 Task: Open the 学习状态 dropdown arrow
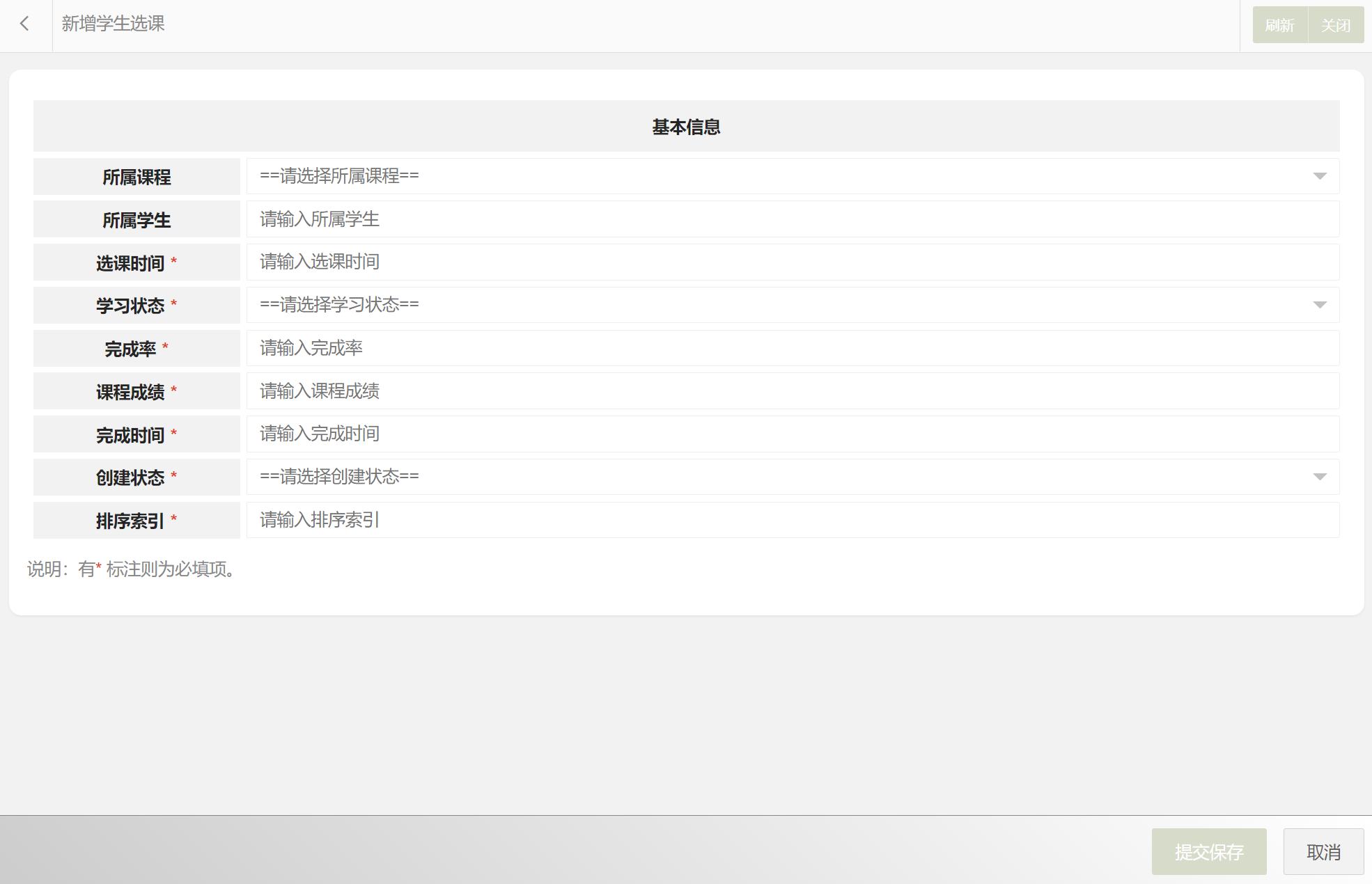click(x=1319, y=305)
